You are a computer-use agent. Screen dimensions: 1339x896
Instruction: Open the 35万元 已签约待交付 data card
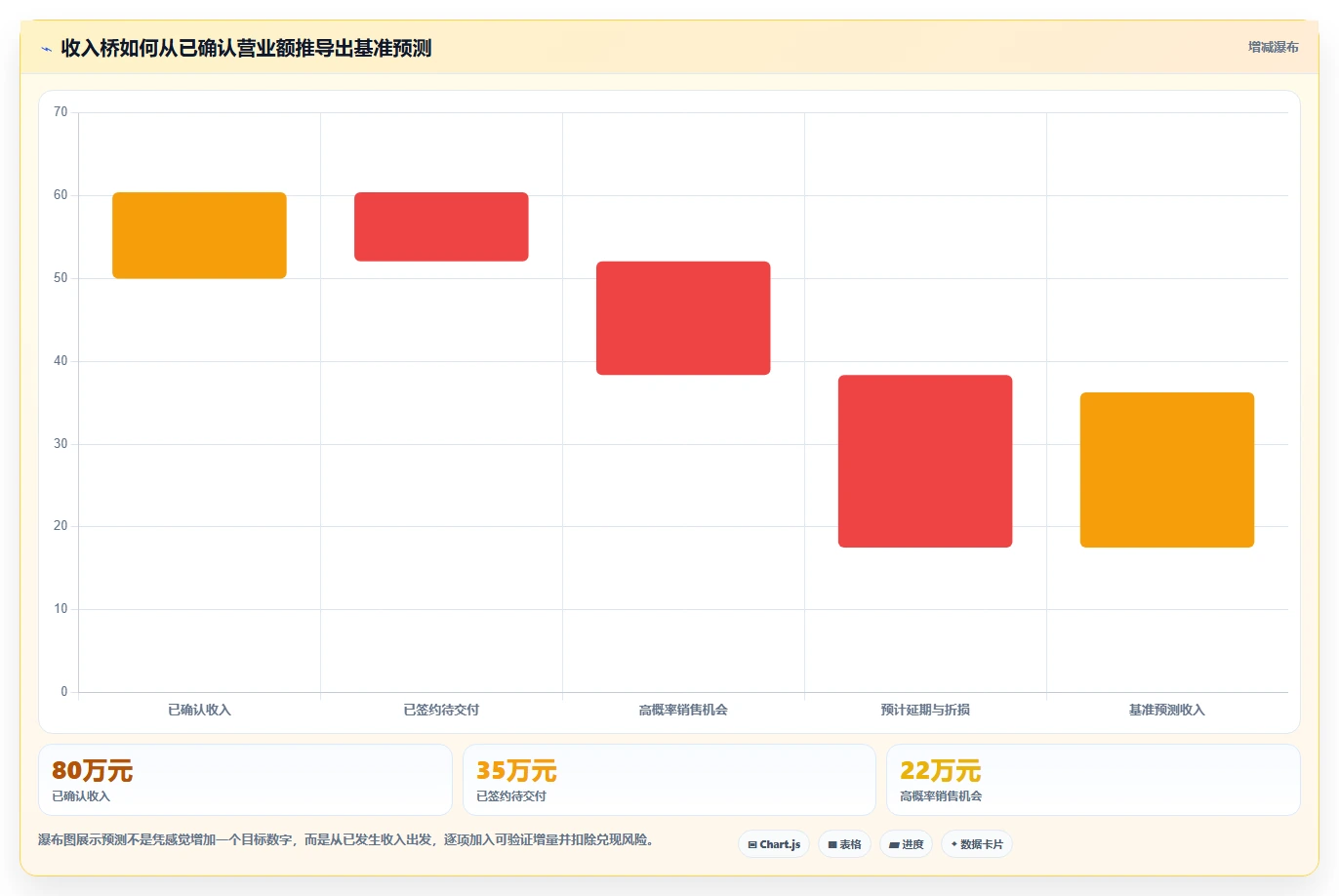[669, 780]
